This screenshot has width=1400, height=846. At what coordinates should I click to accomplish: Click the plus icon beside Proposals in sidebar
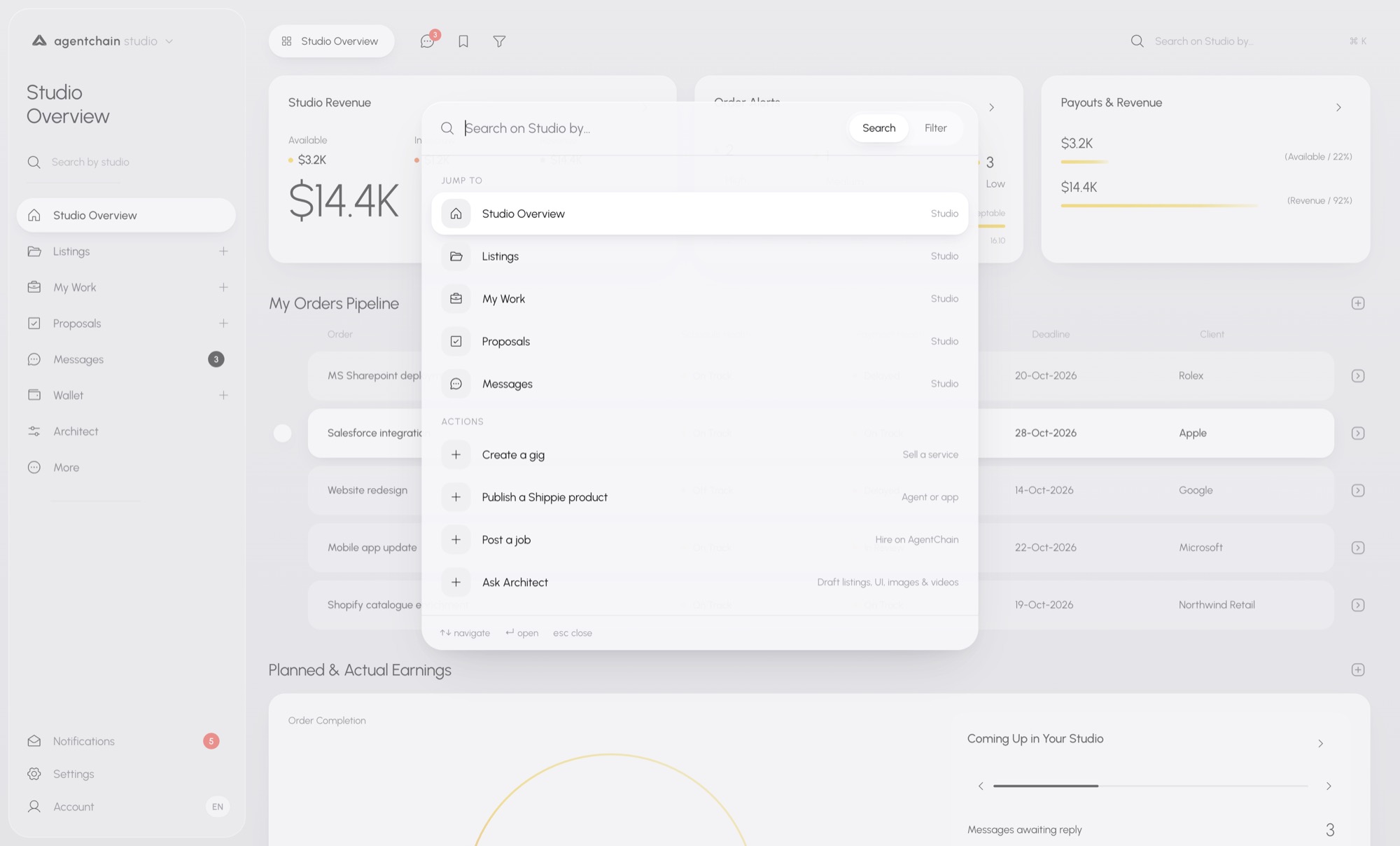[x=223, y=323]
